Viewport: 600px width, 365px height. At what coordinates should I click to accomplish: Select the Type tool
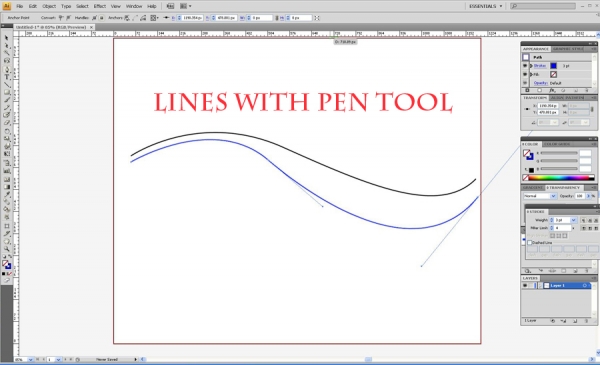(7, 77)
